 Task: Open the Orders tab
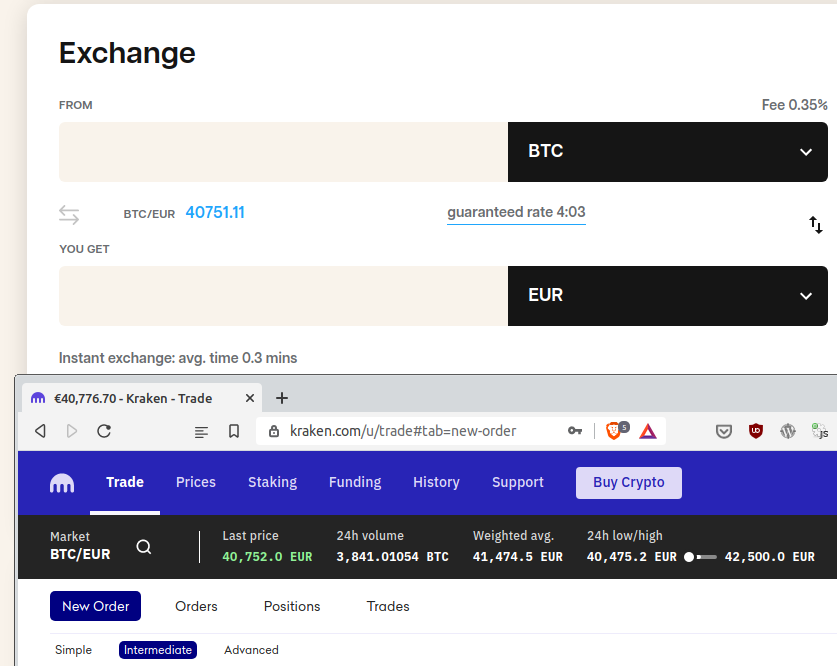[x=196, y=606]
